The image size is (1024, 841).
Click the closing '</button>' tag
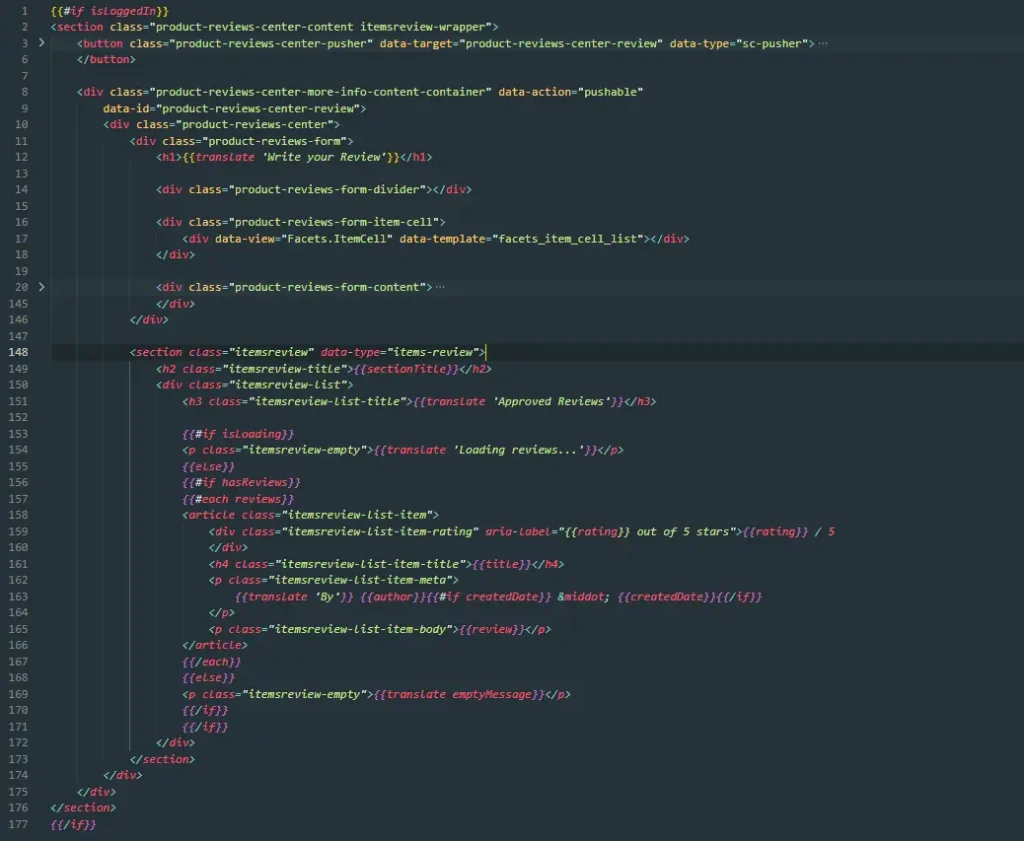[x=106, y=59]
